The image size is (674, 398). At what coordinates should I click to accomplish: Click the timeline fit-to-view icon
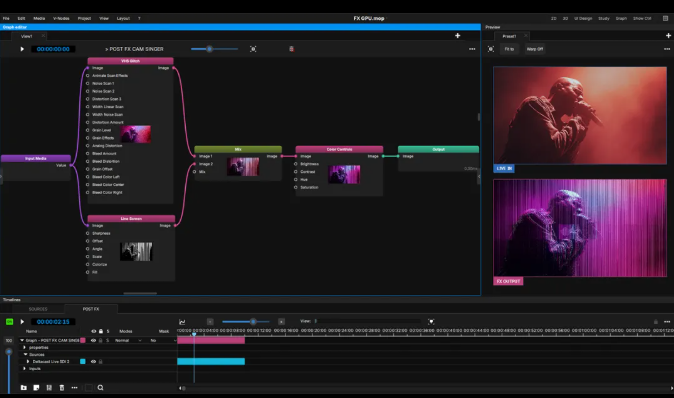pos(431,321)
